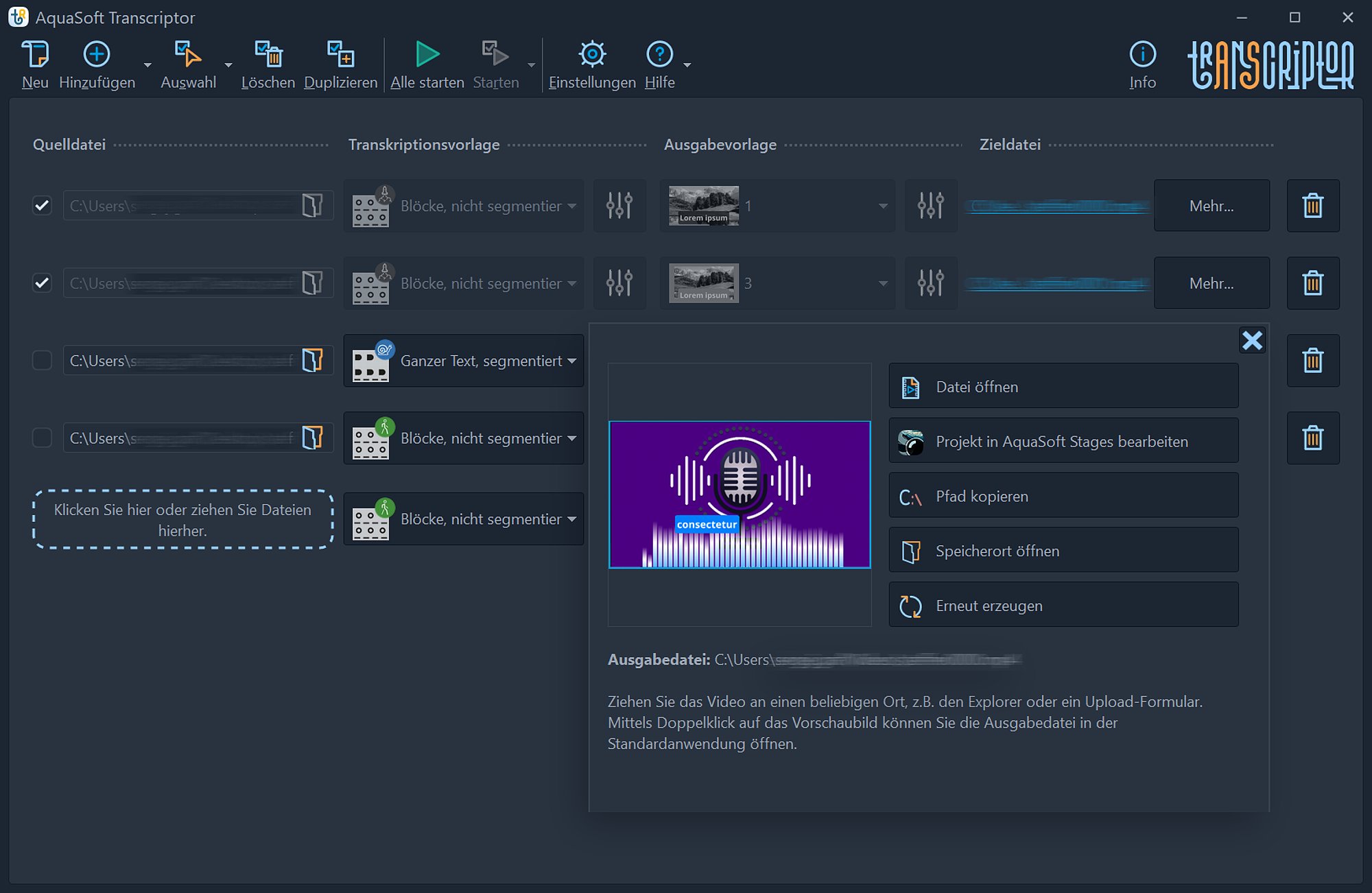1372x893 pixels.
Task: Check the third row checkbox
Action: tap(43, 360)
